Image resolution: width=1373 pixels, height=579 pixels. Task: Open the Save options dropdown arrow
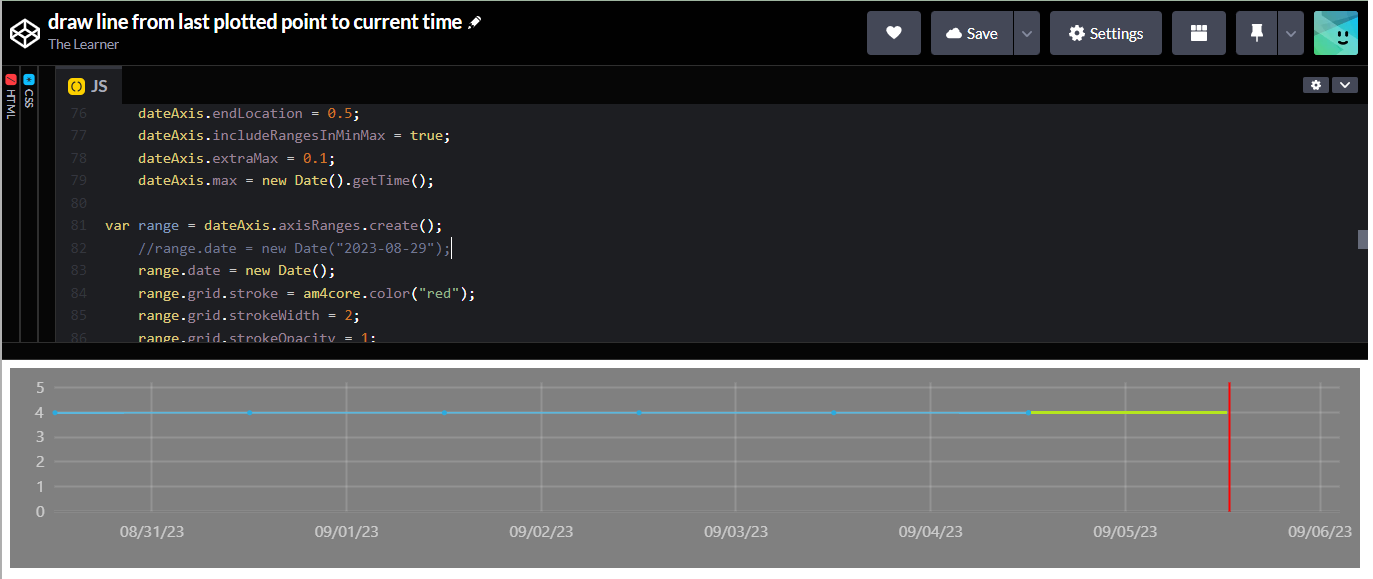click(x=1026, y=32)
